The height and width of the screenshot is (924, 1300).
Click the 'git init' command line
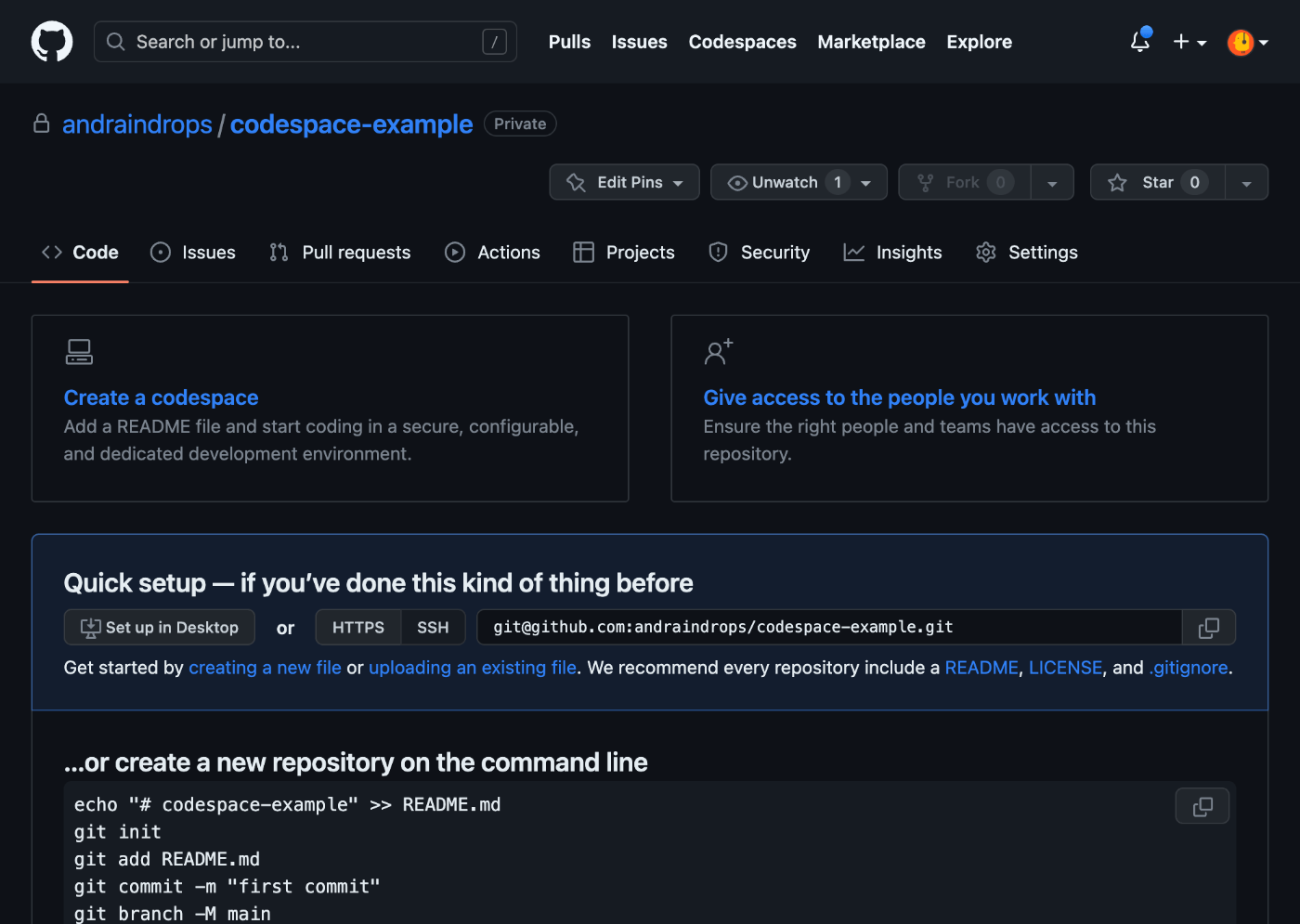118,832
